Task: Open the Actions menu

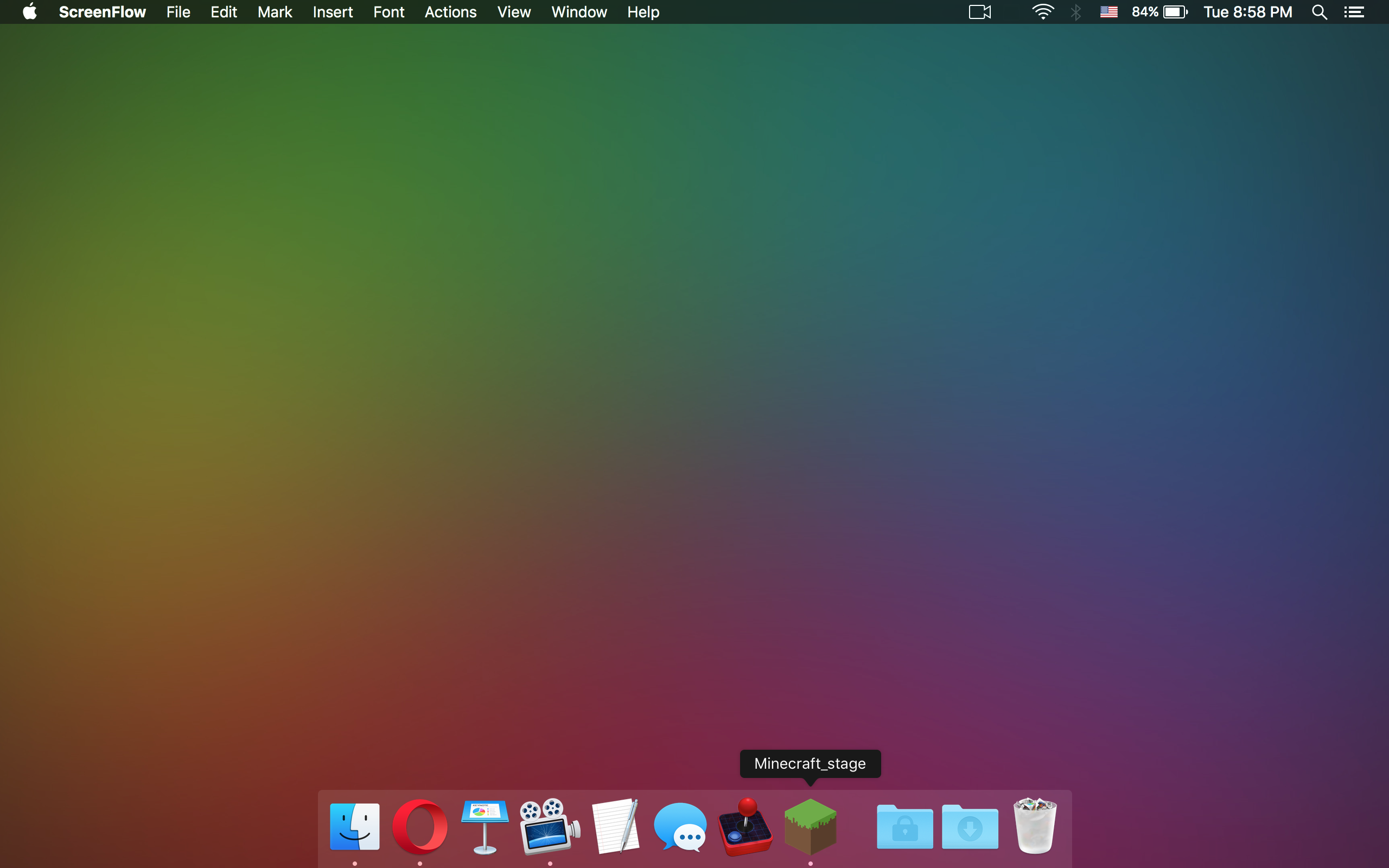Action: [x=450, y=12]
